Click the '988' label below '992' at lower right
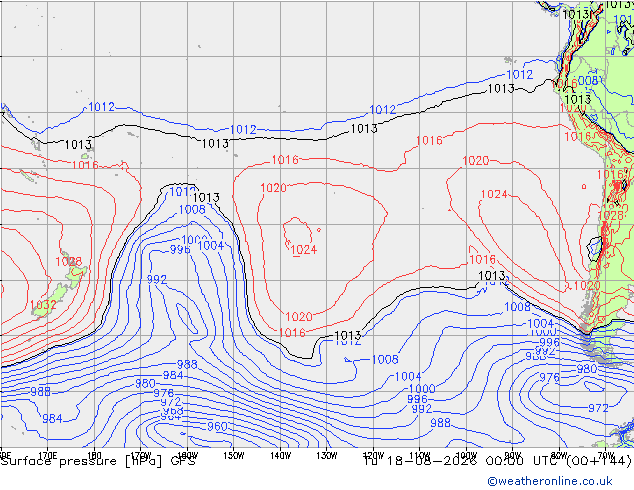The image size is (634, 490). click(x=440, y=422)
